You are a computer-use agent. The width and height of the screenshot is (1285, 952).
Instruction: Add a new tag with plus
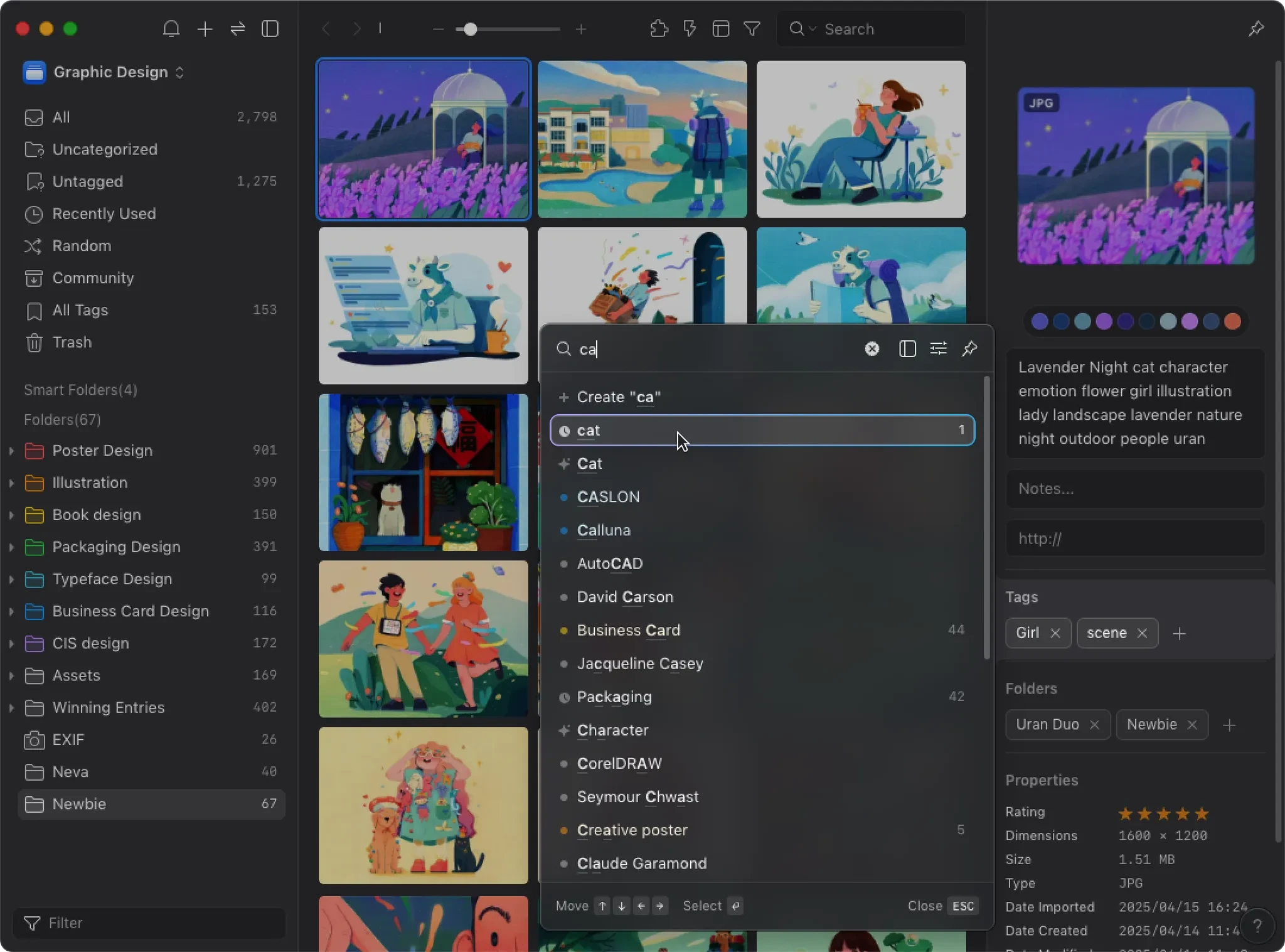1180,634
